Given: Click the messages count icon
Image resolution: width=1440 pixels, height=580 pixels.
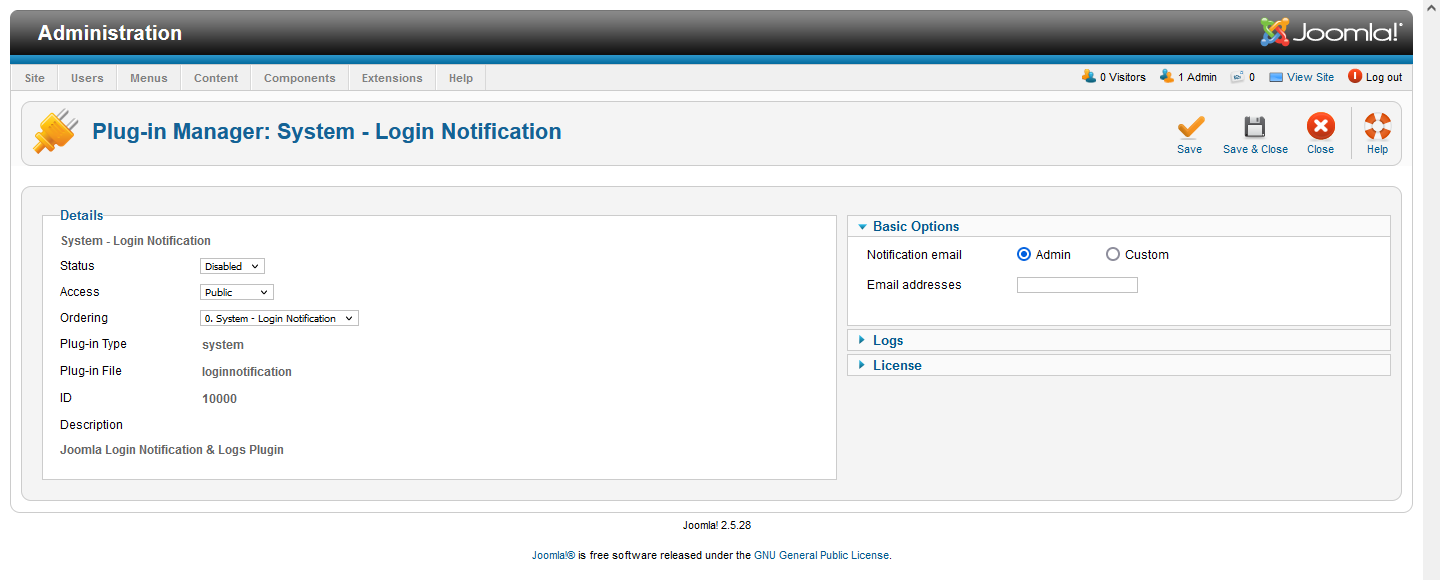Looking at the screenshot, I should [1237, 77].
